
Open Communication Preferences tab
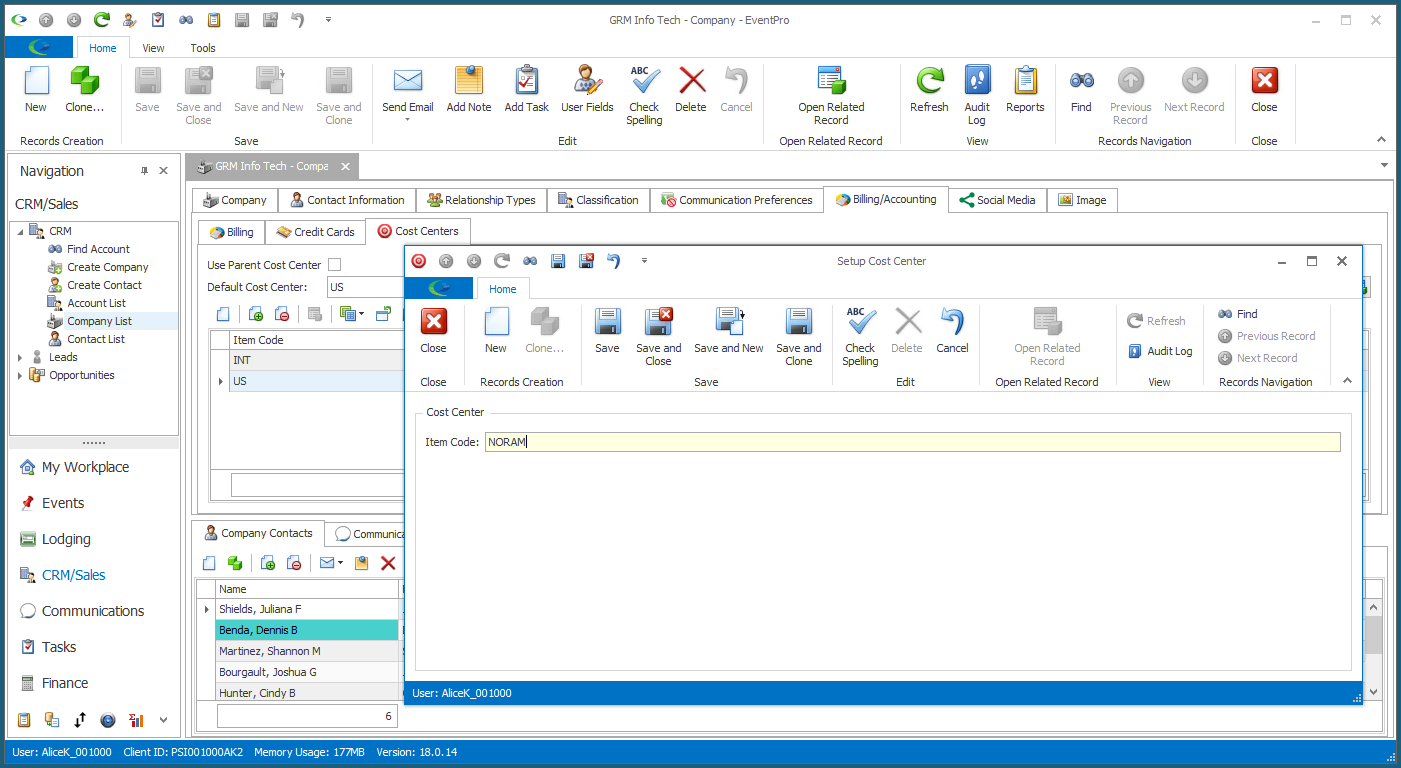point(737,200)
